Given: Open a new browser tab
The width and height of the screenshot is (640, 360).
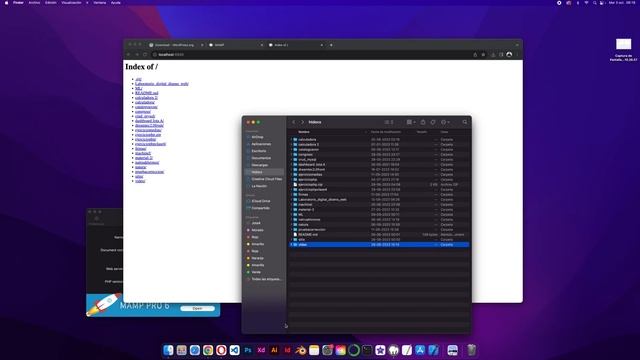Looking at the screenshot, I should [331, 45].
